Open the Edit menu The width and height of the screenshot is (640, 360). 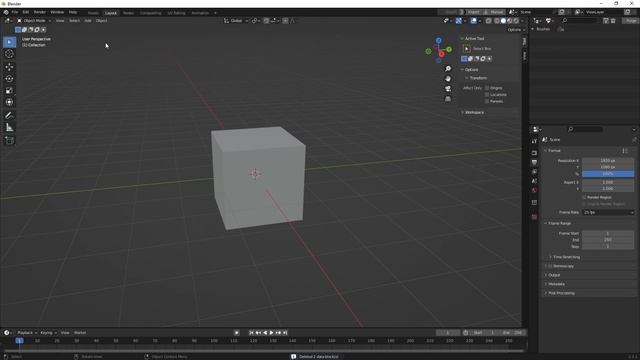[26, 12]
